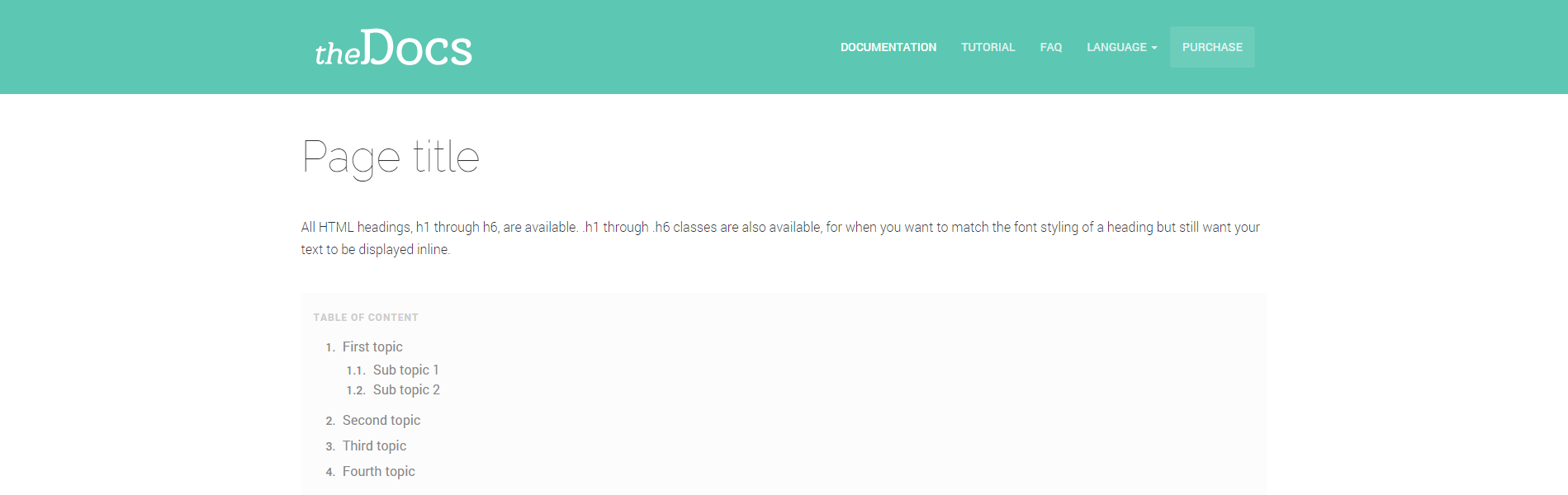Open the FAQ nav link
The height and width of the screenshot is (495, 1568).
[x=1050, y=47]
